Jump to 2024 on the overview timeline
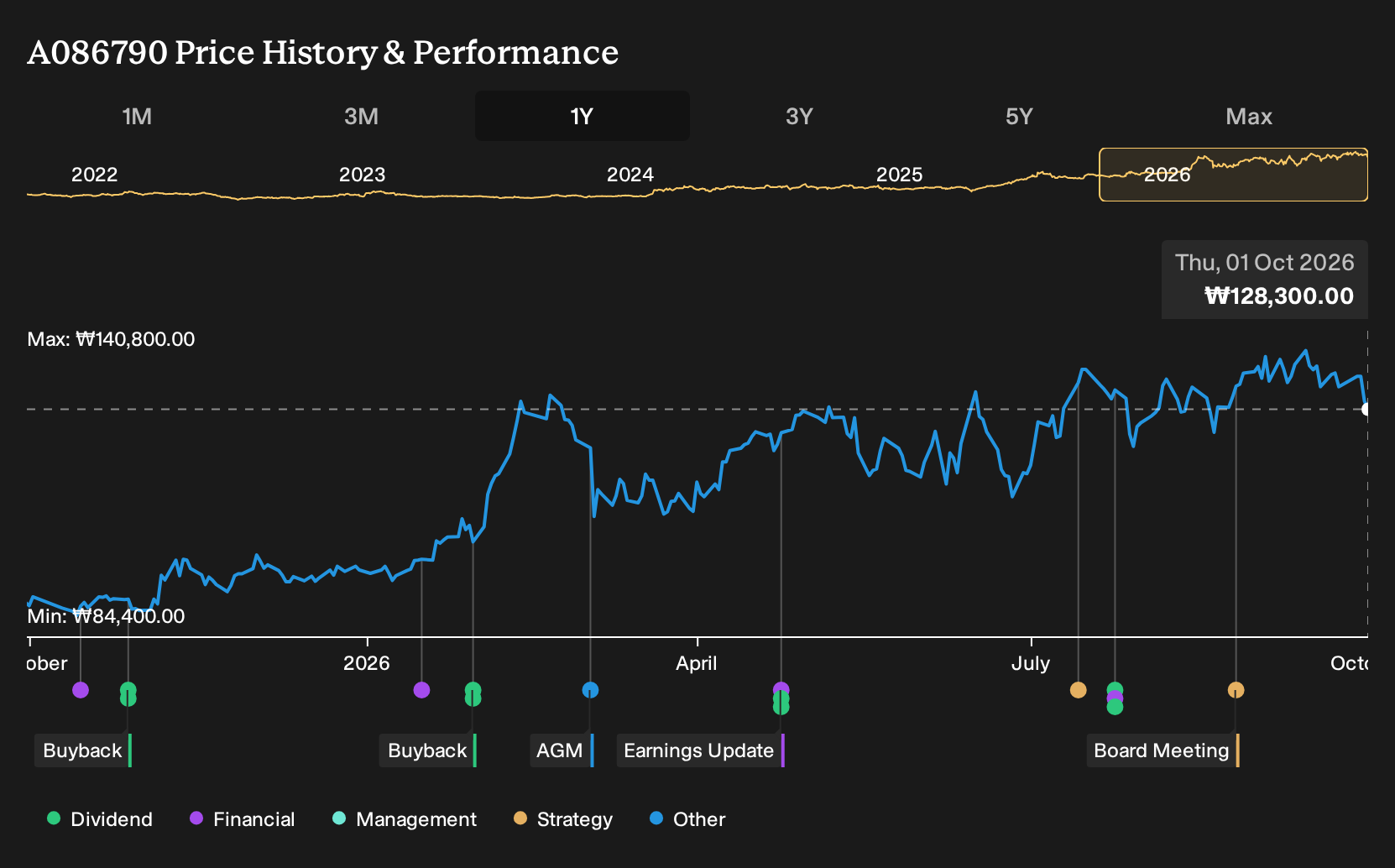1395x868 pixels. [x=630, y=175]
